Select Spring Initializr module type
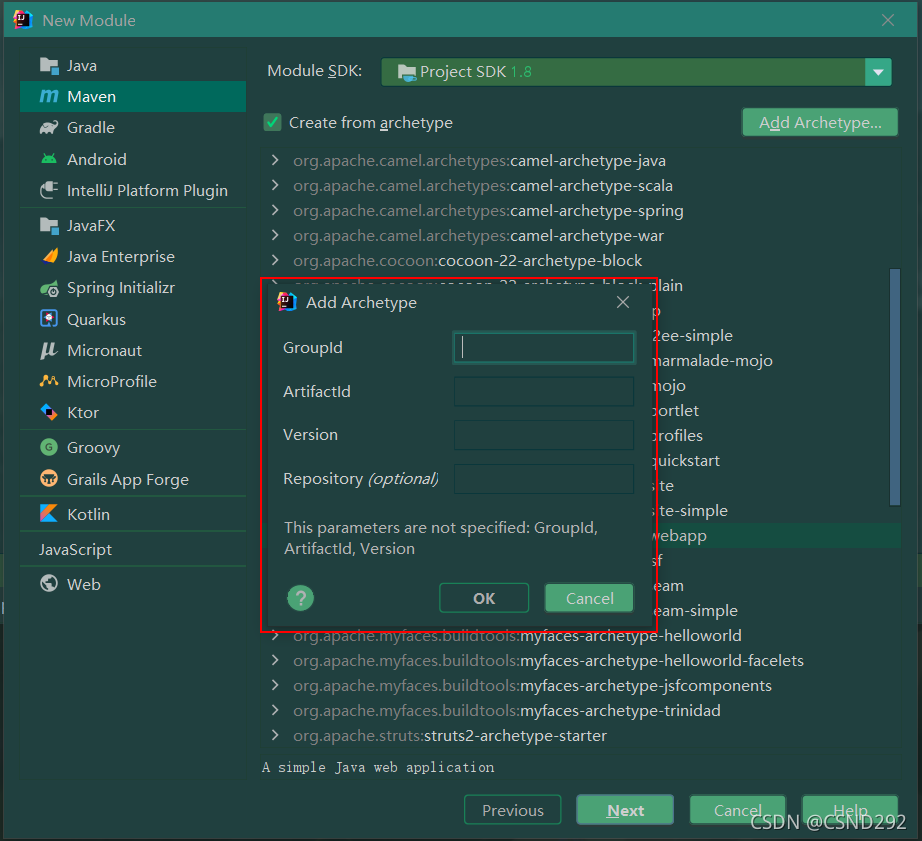922x841 pixels. click(x=133, y=288)
